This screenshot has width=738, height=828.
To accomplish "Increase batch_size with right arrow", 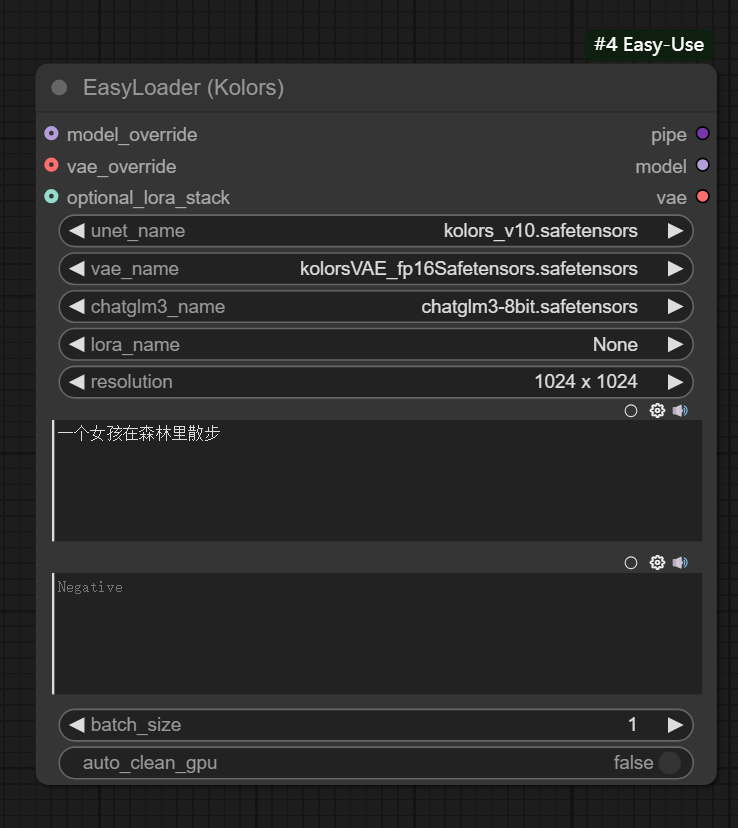I will pos(675,725).
